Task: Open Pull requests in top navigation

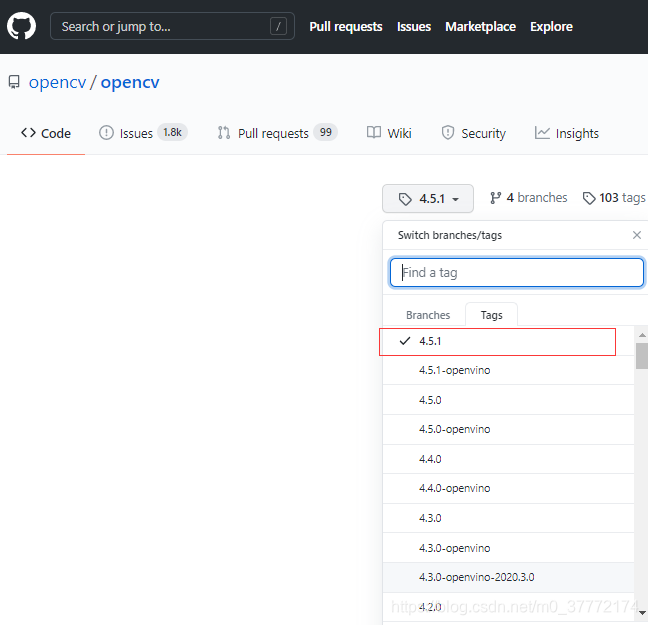Action: pyautogui.click(x=345, y=26)
